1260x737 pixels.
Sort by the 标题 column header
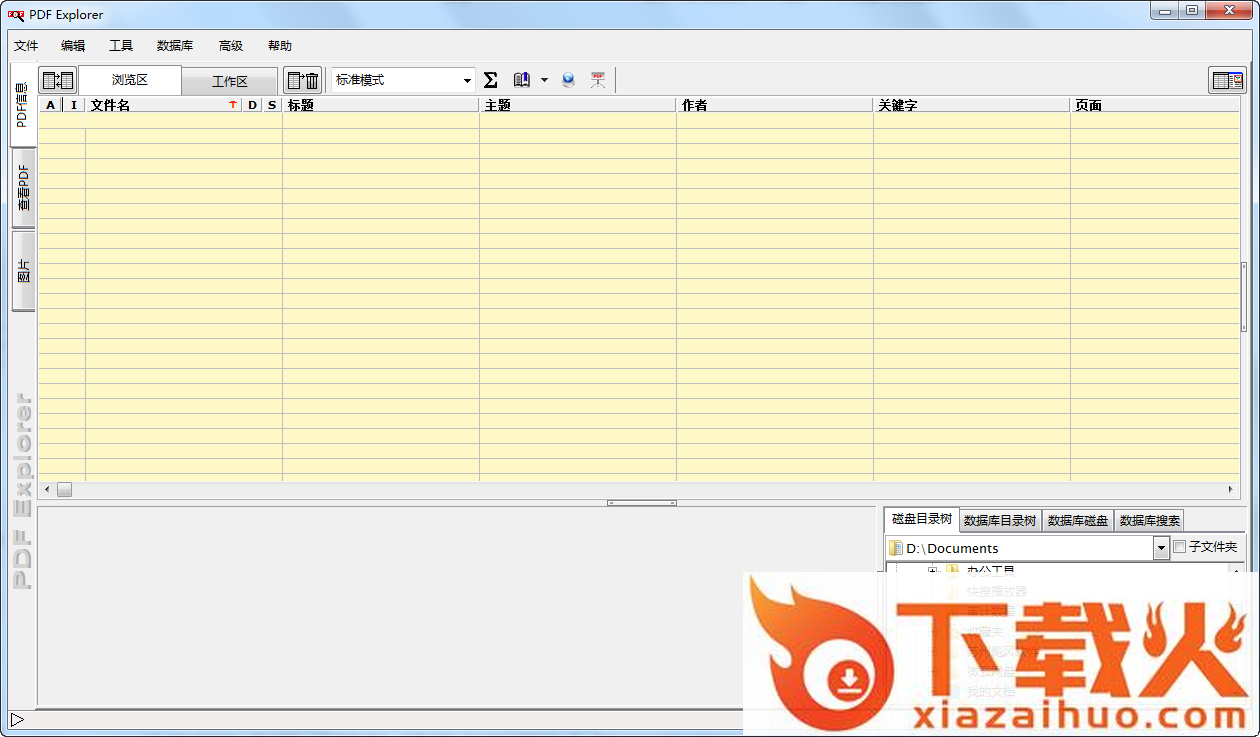[x=381, y=105]
